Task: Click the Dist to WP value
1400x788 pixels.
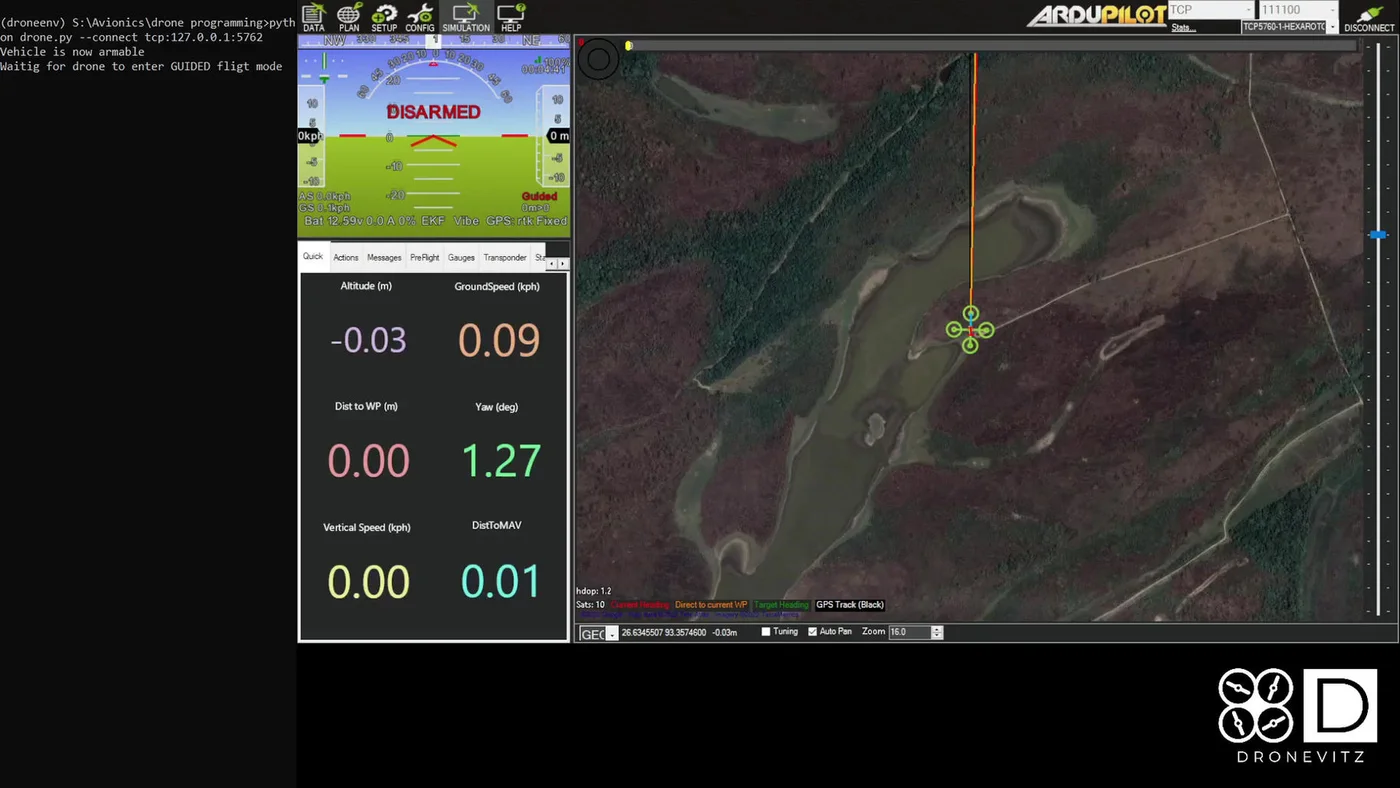Action: [368, 461]
